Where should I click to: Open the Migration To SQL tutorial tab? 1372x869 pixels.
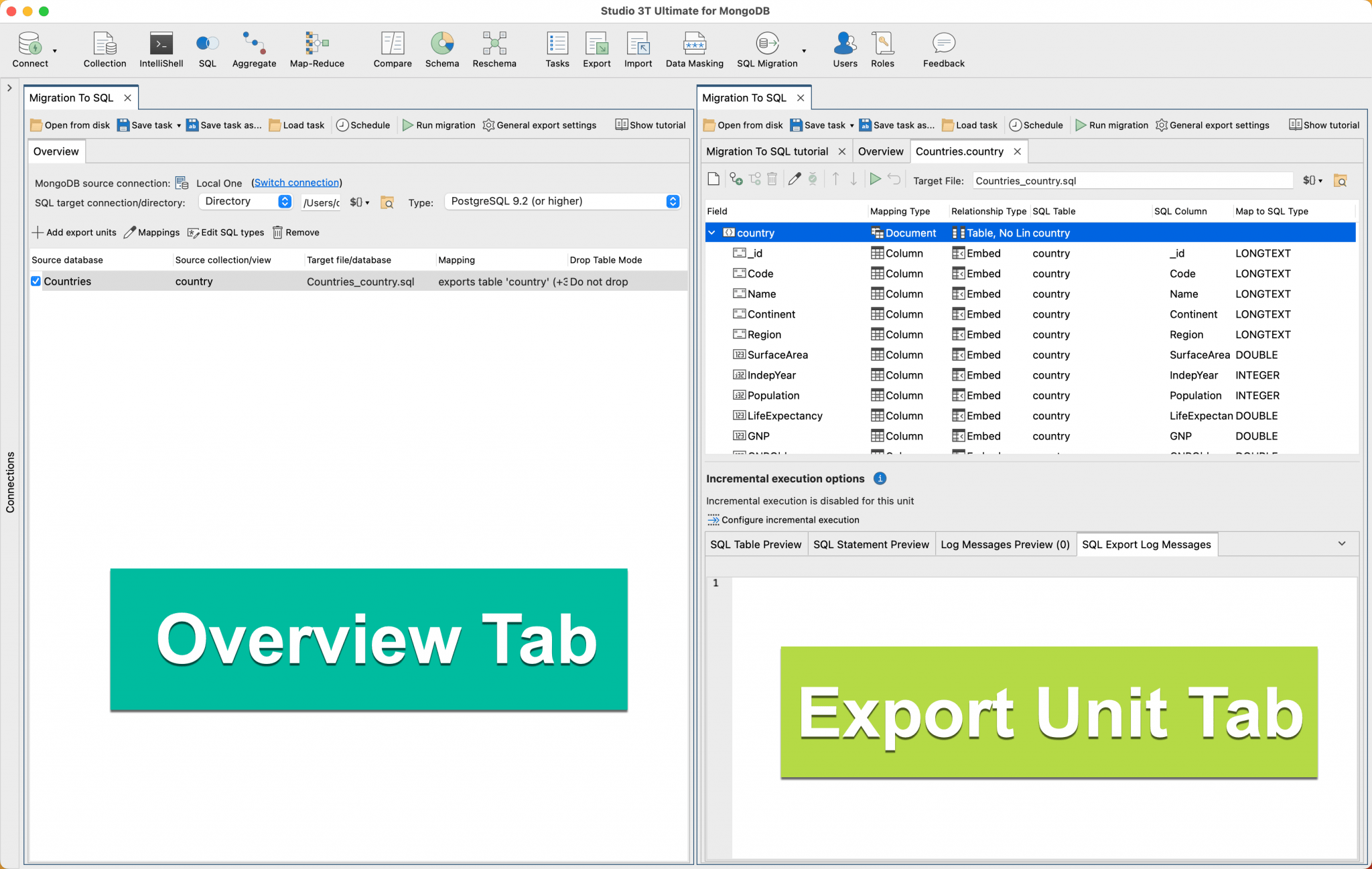point(767,151)
